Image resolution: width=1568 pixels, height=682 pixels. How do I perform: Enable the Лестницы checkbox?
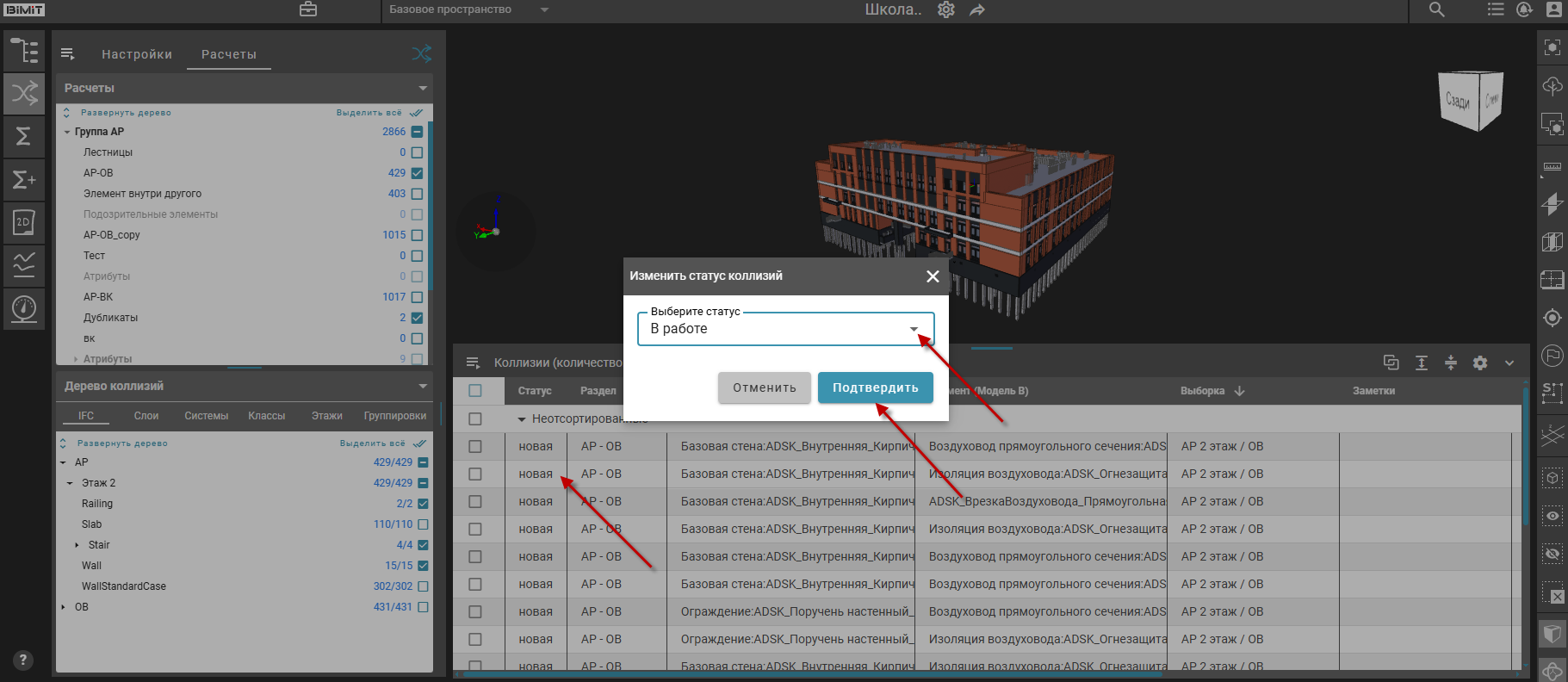[x=418, y=152]
